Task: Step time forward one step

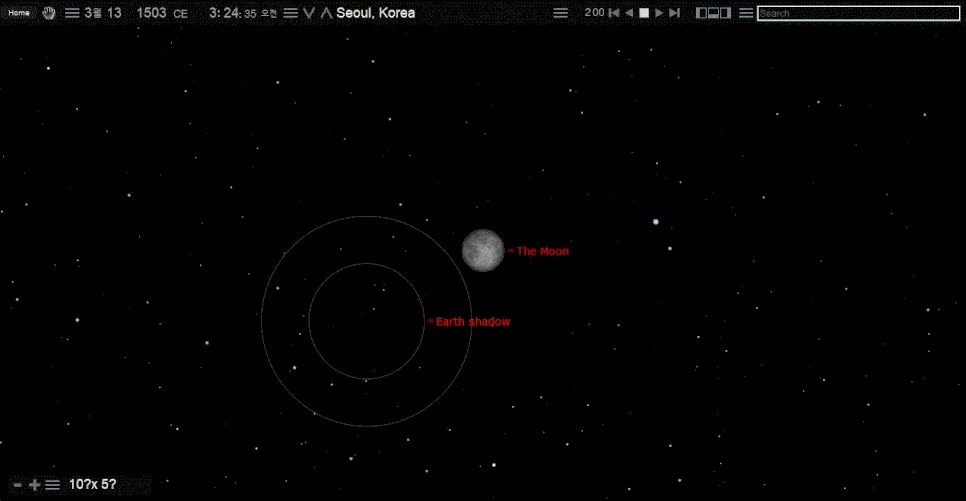Action: coord(675,13)
